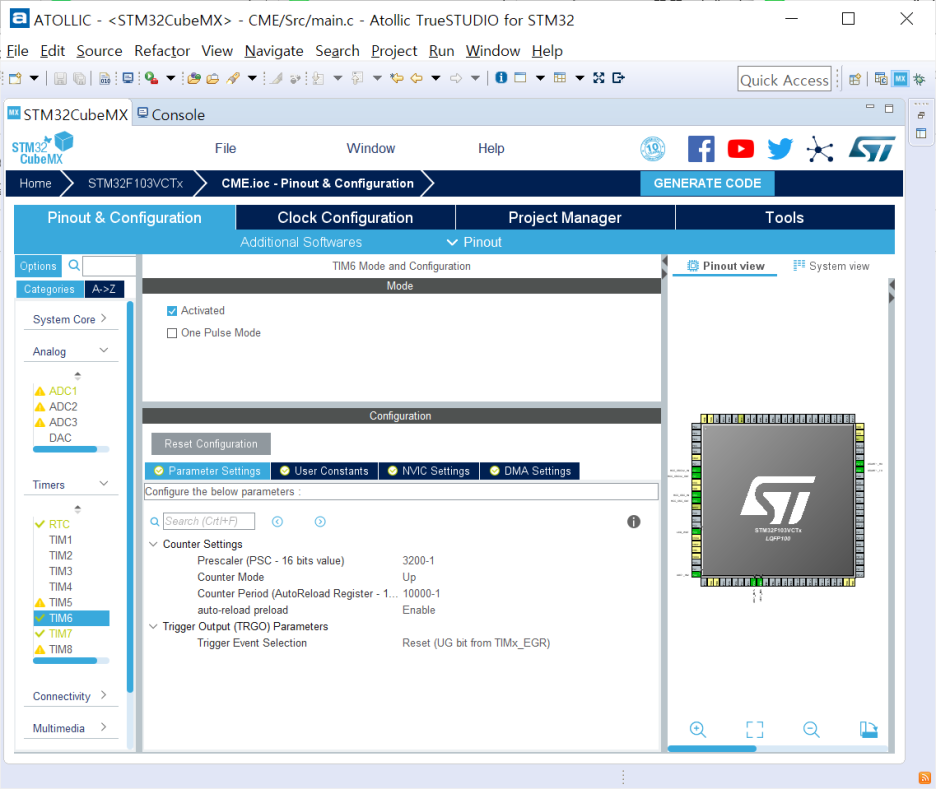Open the Navigate menu
This screenshot has height=789, width=936.
coord(274,51)
